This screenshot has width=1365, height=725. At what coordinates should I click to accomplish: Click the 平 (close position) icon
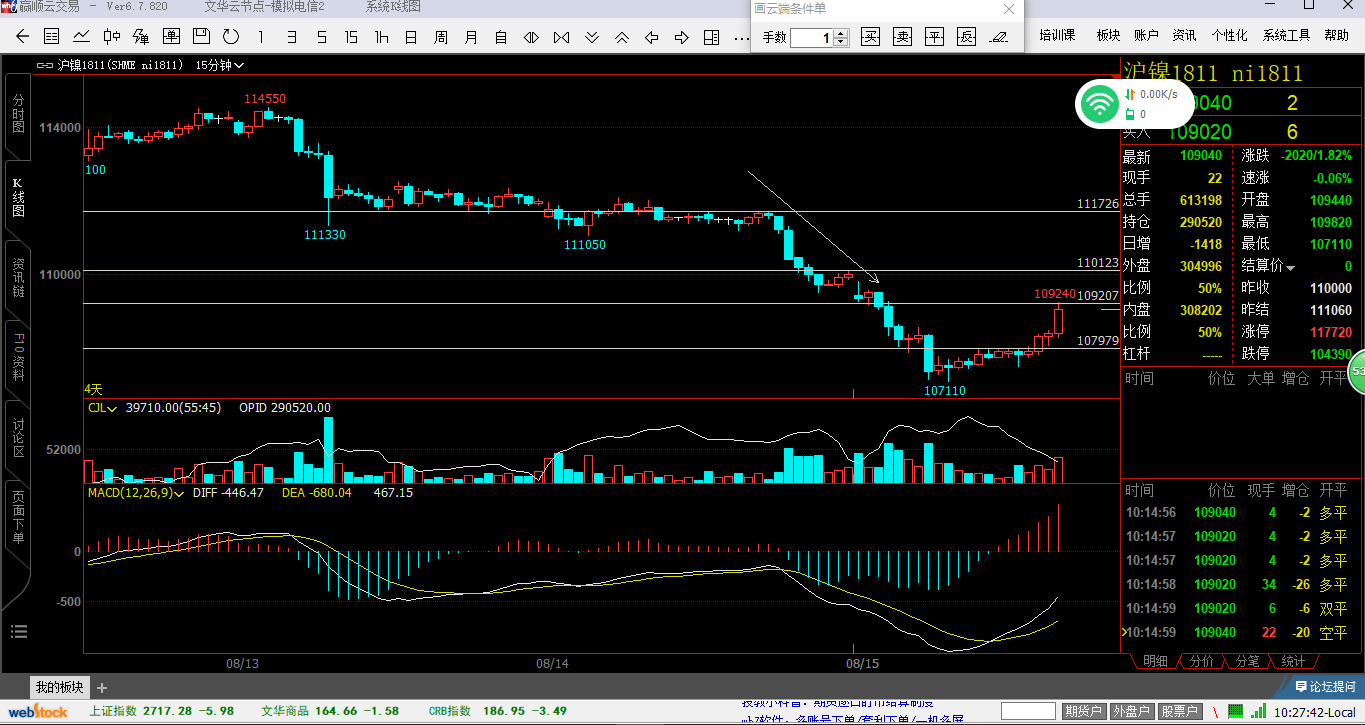click(934, 37)
